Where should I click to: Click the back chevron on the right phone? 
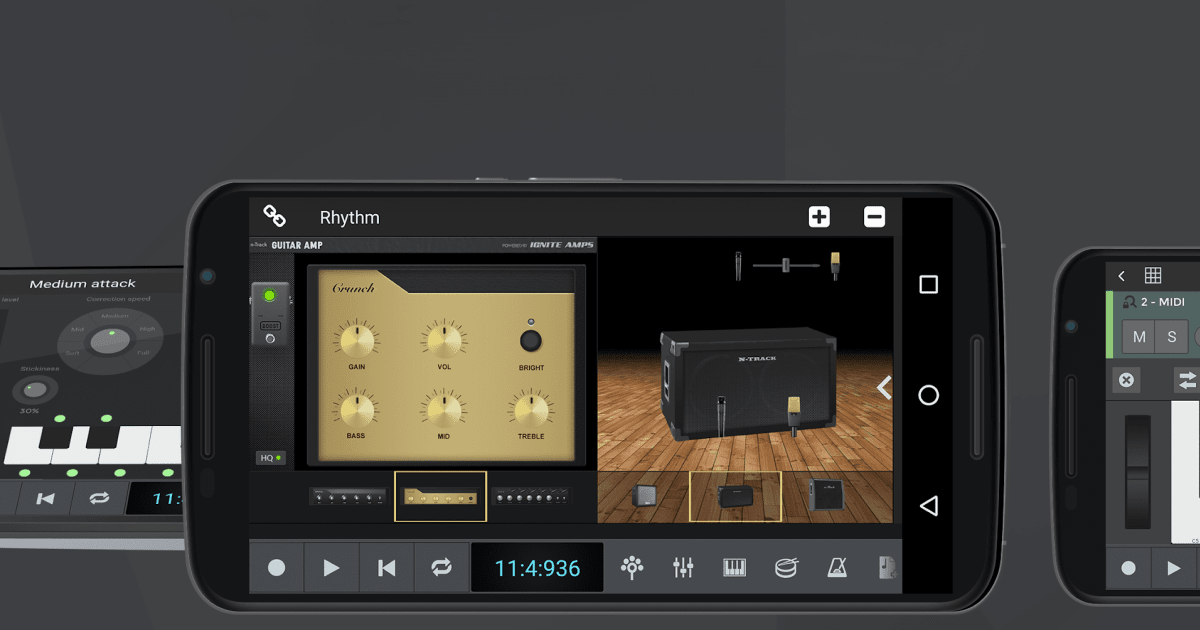tap(1122, 276)
